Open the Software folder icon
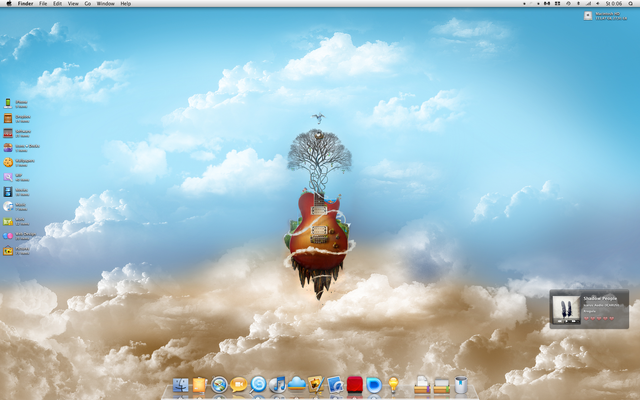 click(x=8, y=133)
